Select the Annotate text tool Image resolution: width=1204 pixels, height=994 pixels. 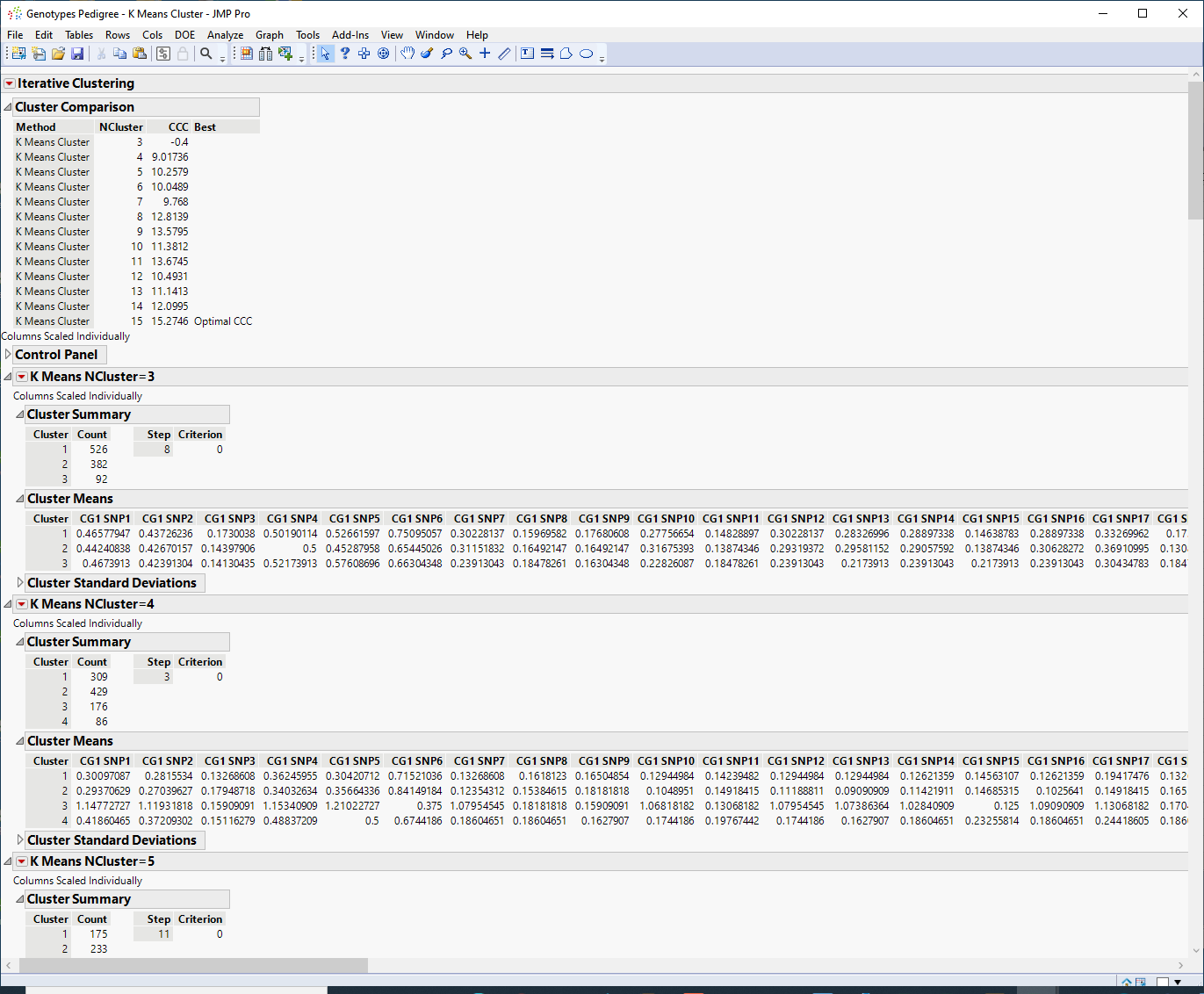coord(527,54)
